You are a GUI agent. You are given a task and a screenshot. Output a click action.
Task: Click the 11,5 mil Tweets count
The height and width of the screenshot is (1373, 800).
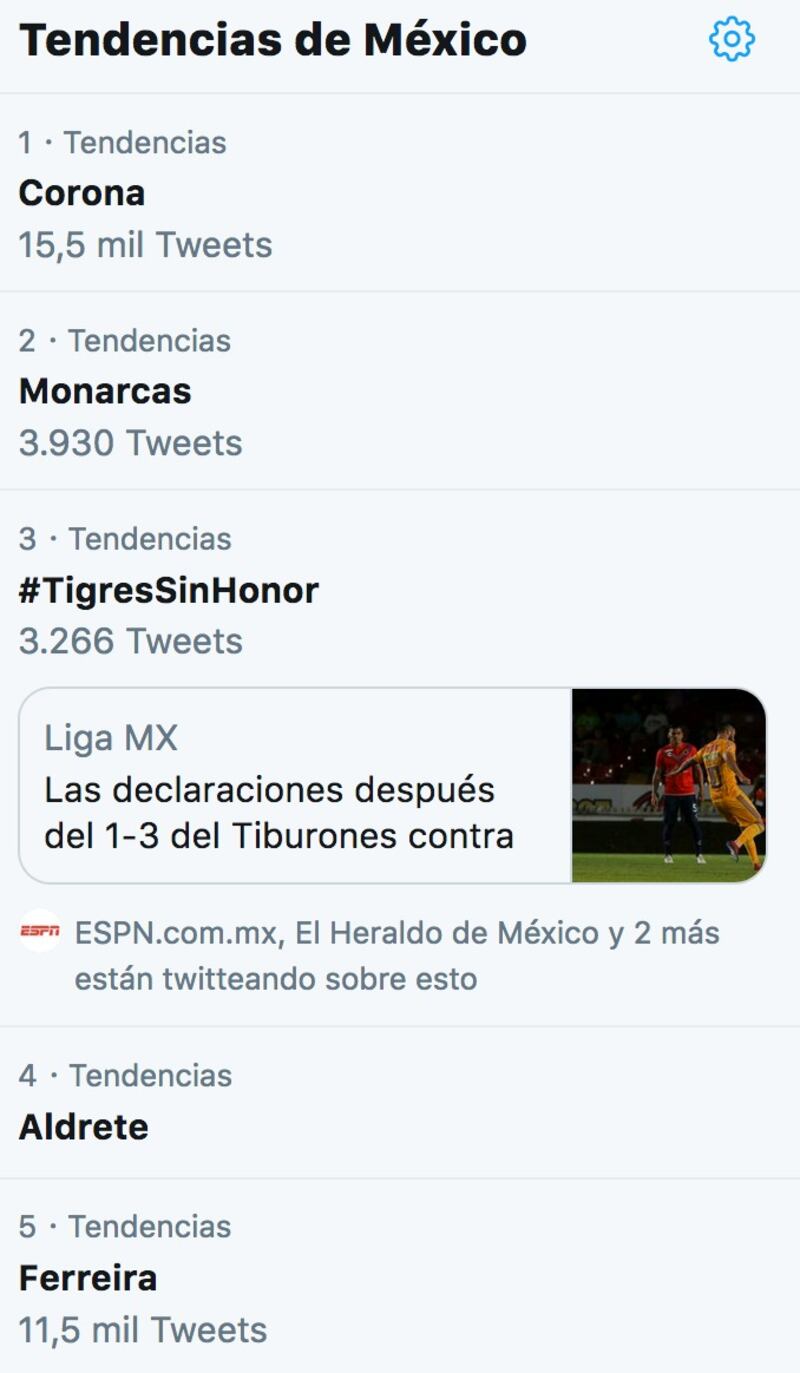(x=143, y=1330)
